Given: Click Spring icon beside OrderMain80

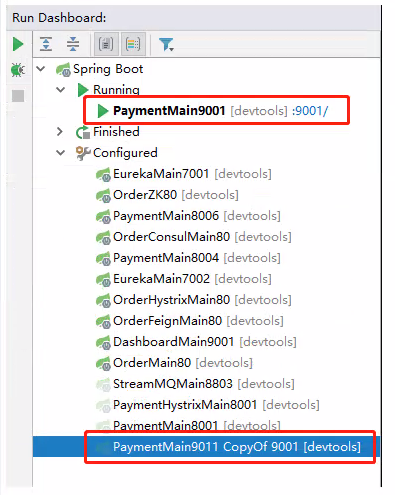Looking at the screenshot, I should click(x=103, y=364).
